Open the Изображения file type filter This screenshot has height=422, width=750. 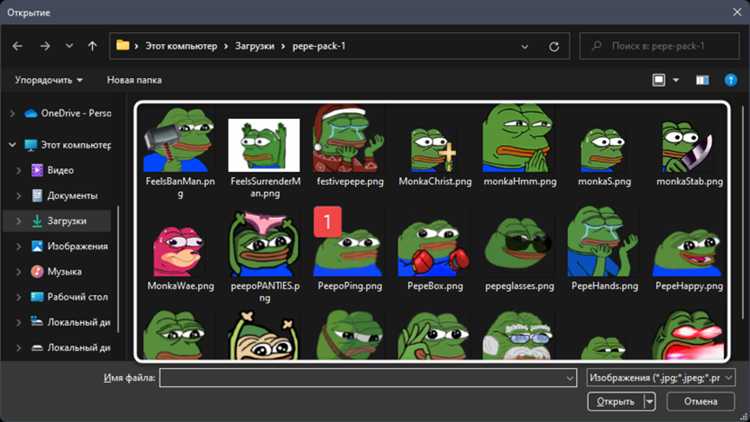pos(661,378)
